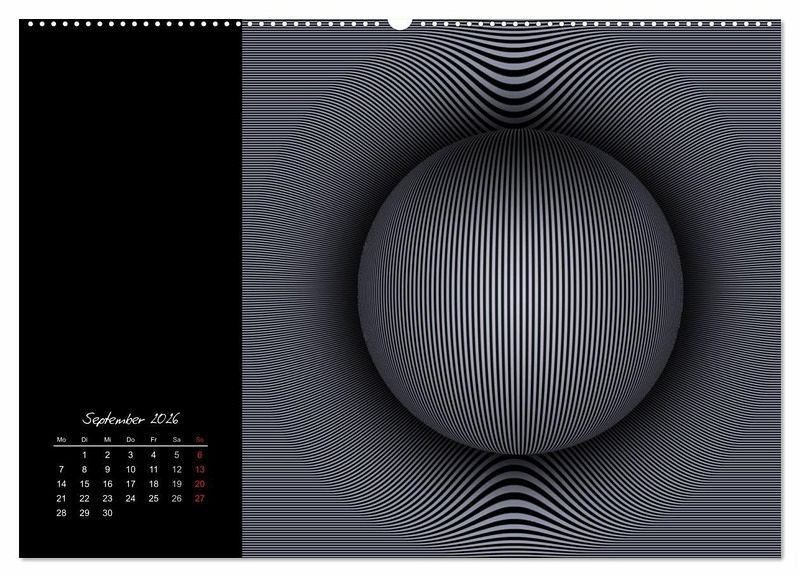Select the red Sunday date 27
This screenshot has height=577, width=800.
199,498
